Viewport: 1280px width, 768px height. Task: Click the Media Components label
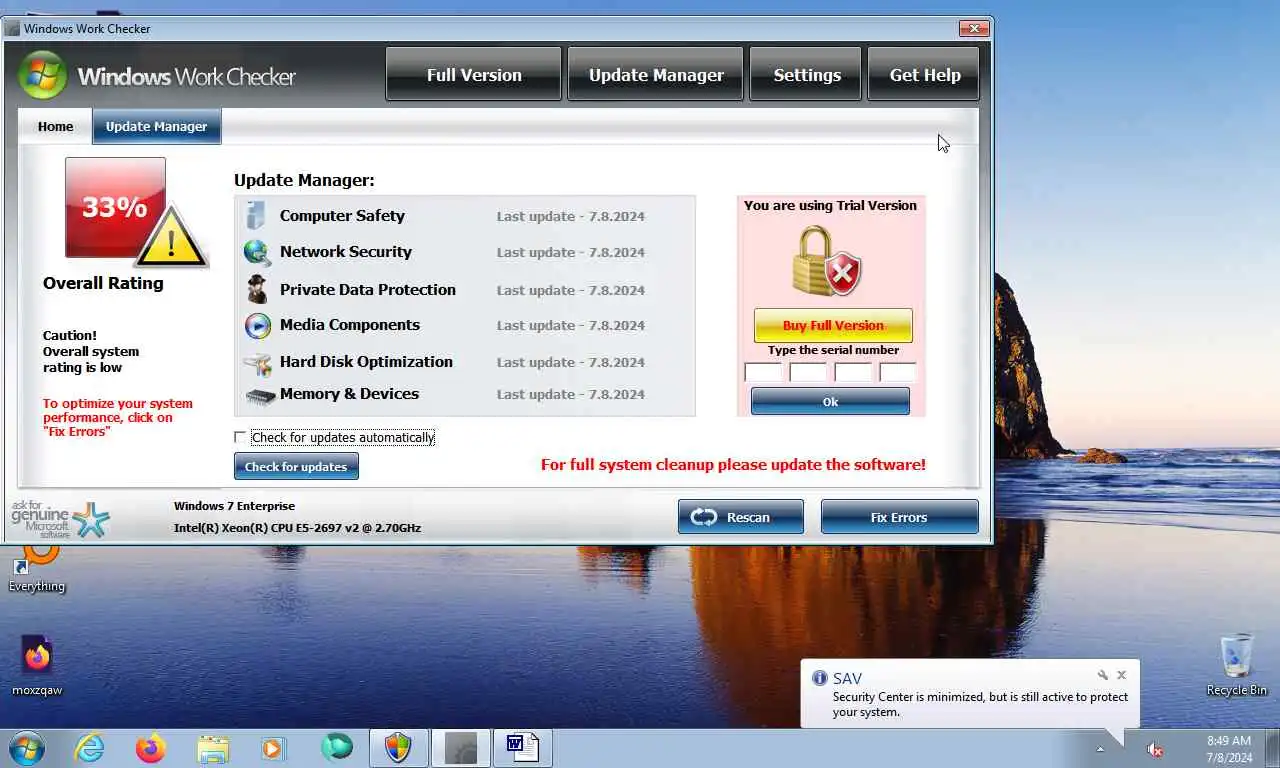[x=350, y=325]
